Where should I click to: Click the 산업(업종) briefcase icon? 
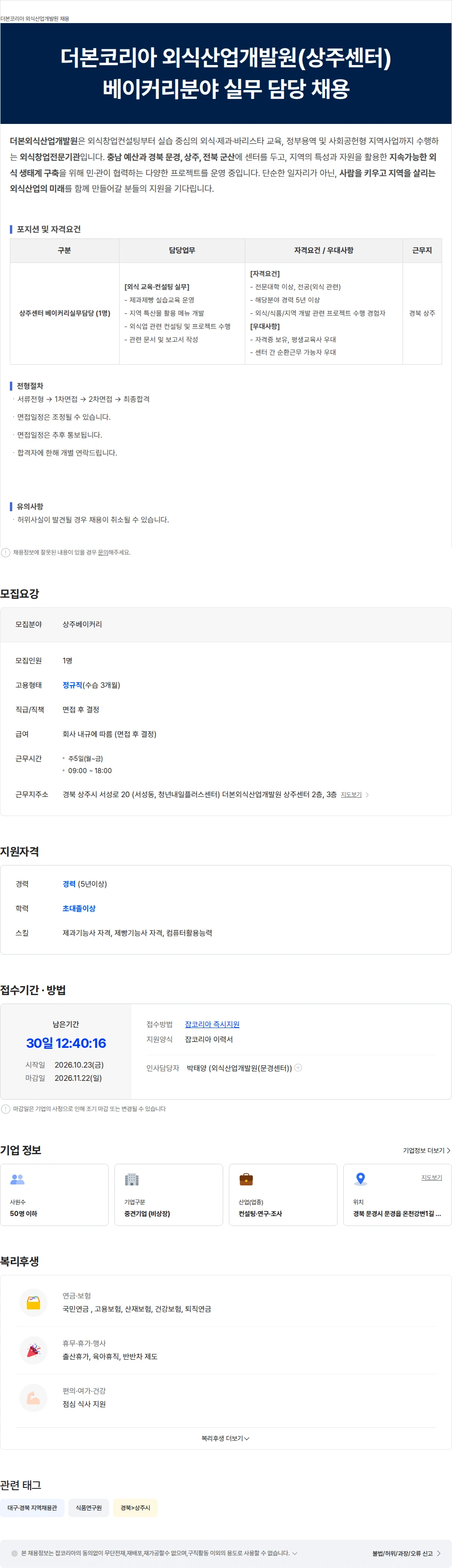coord(246,1179)
